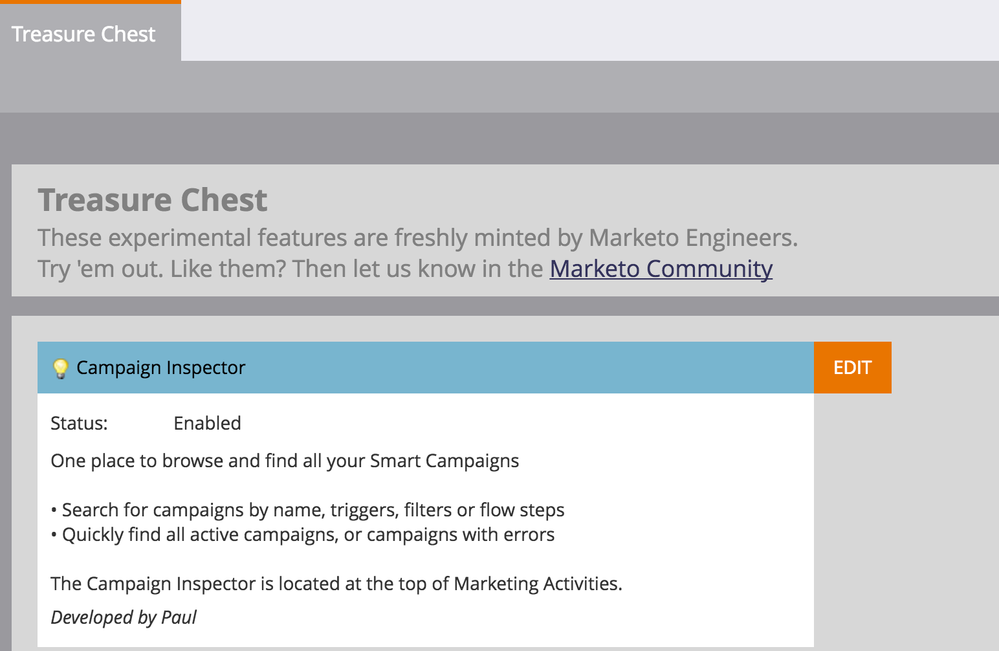999x651 pixels.
Task: Click the gray panel area right of EDIT
Action: click(945, 484)
